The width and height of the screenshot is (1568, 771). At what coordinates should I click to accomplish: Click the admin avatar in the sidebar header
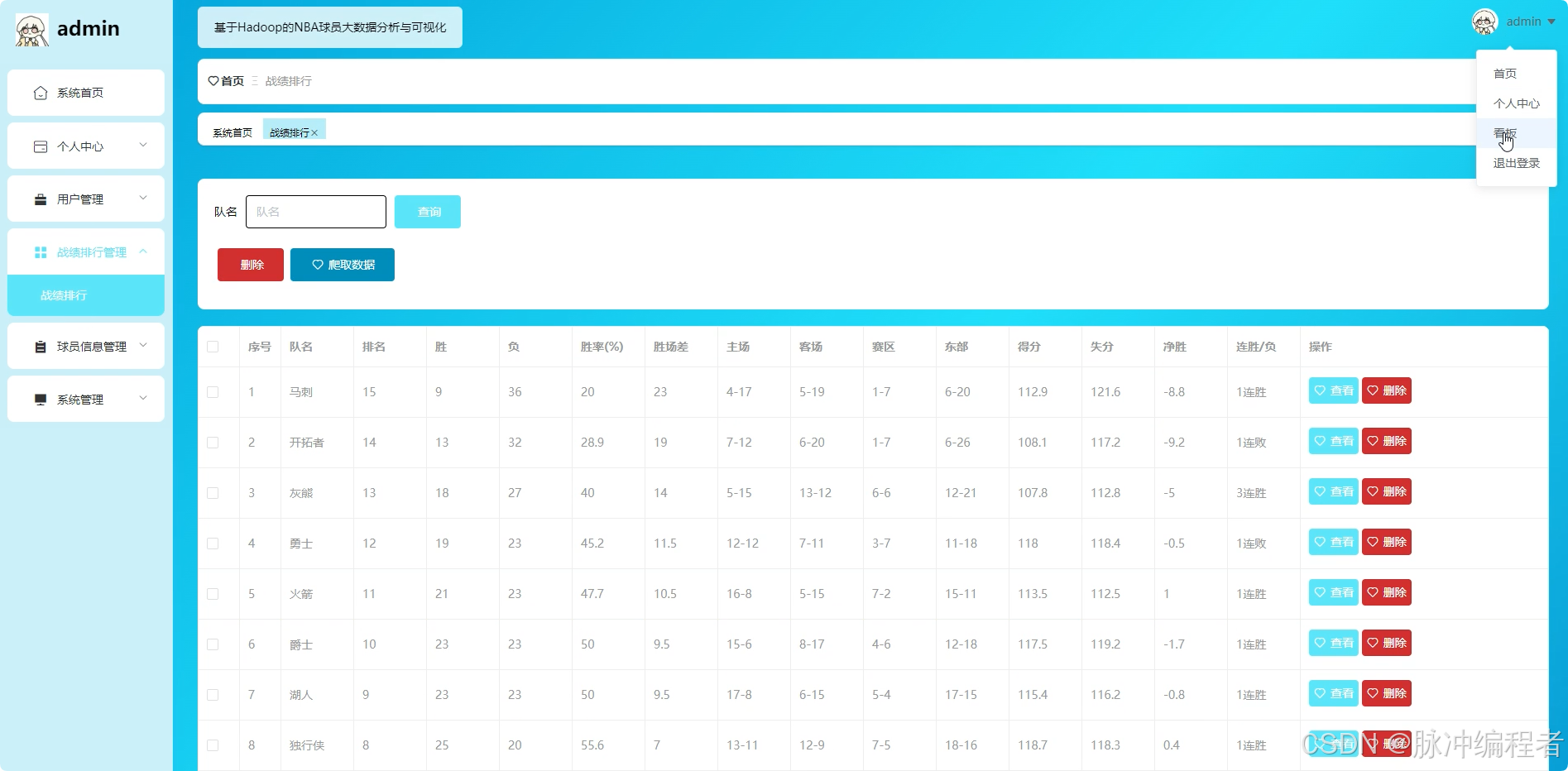[31, 30]
